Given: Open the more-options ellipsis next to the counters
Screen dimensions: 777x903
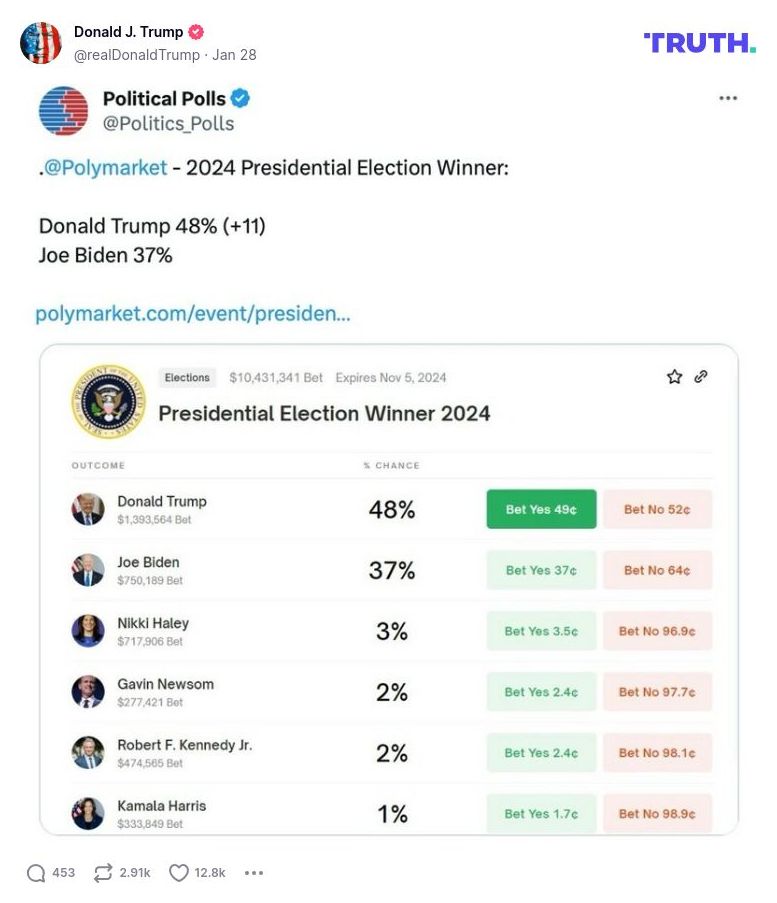Looking at the screenshot, I should point(253,872).
